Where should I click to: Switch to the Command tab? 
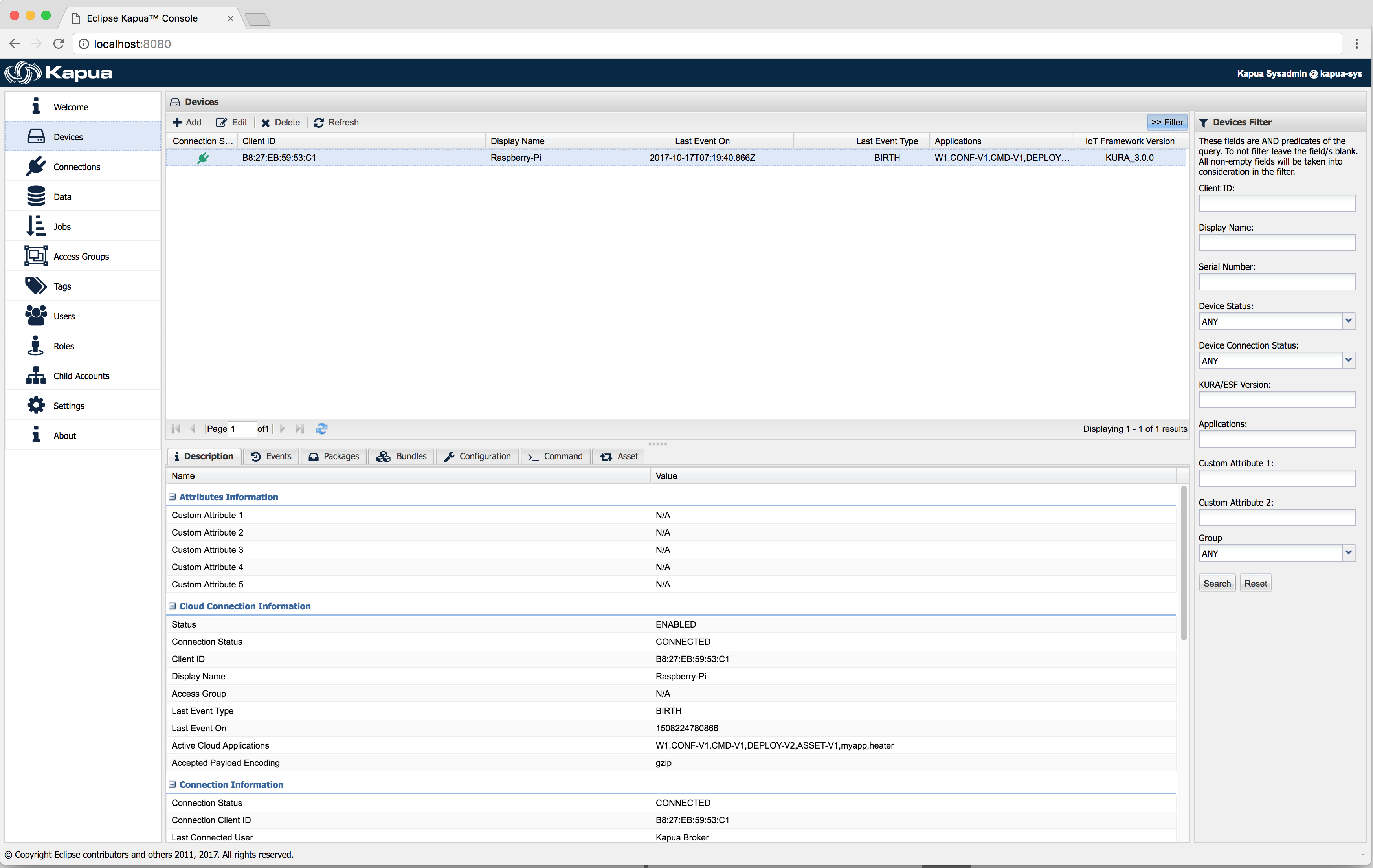(556, 456)
